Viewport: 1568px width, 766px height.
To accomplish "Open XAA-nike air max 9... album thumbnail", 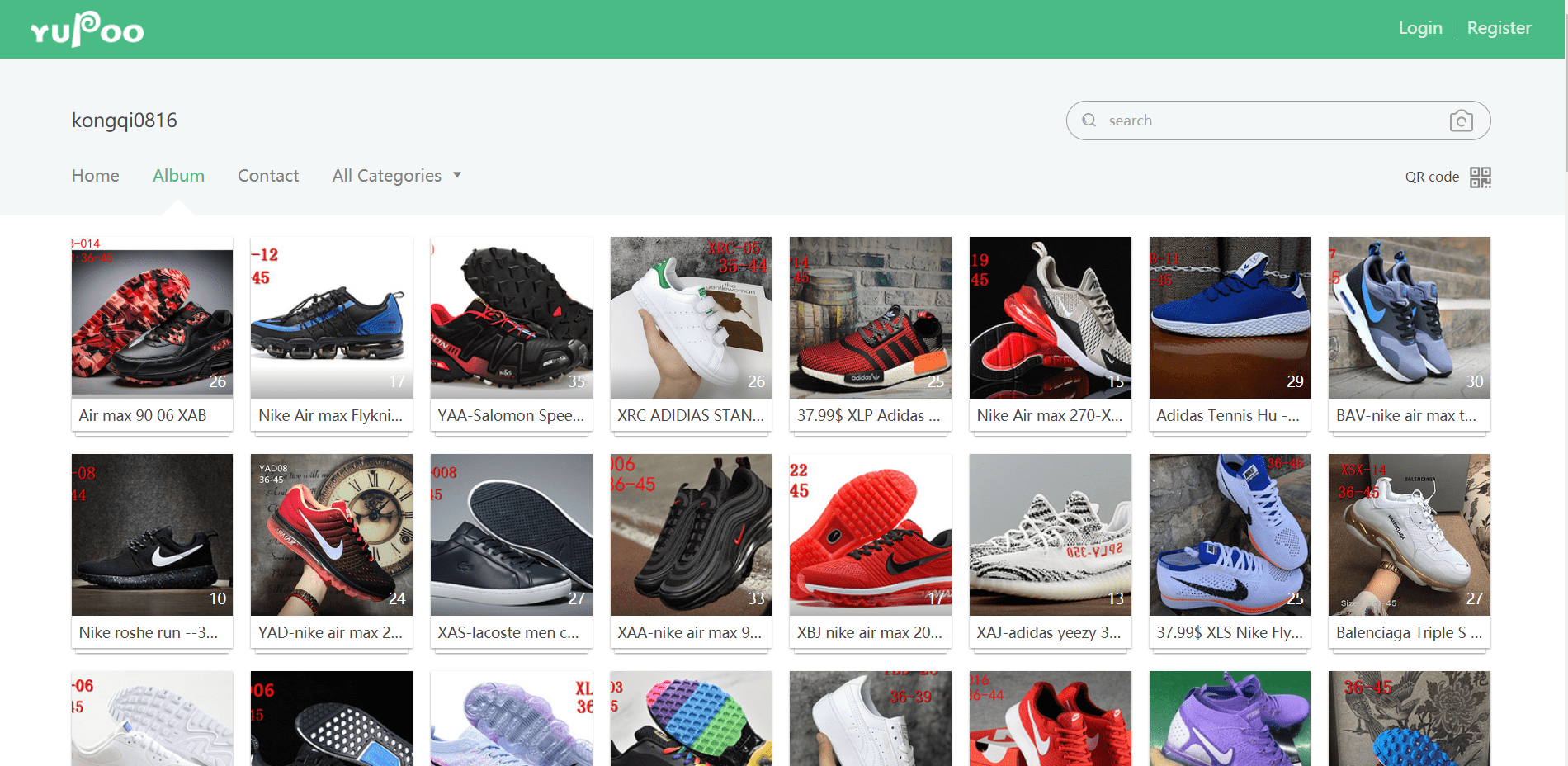I will tap(691, 534).
